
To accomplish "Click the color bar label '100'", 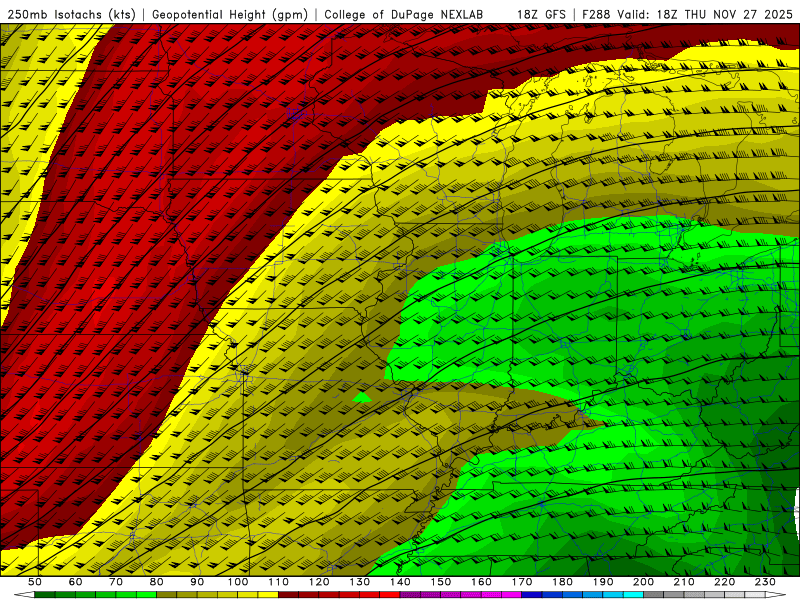I will point(238,582).
